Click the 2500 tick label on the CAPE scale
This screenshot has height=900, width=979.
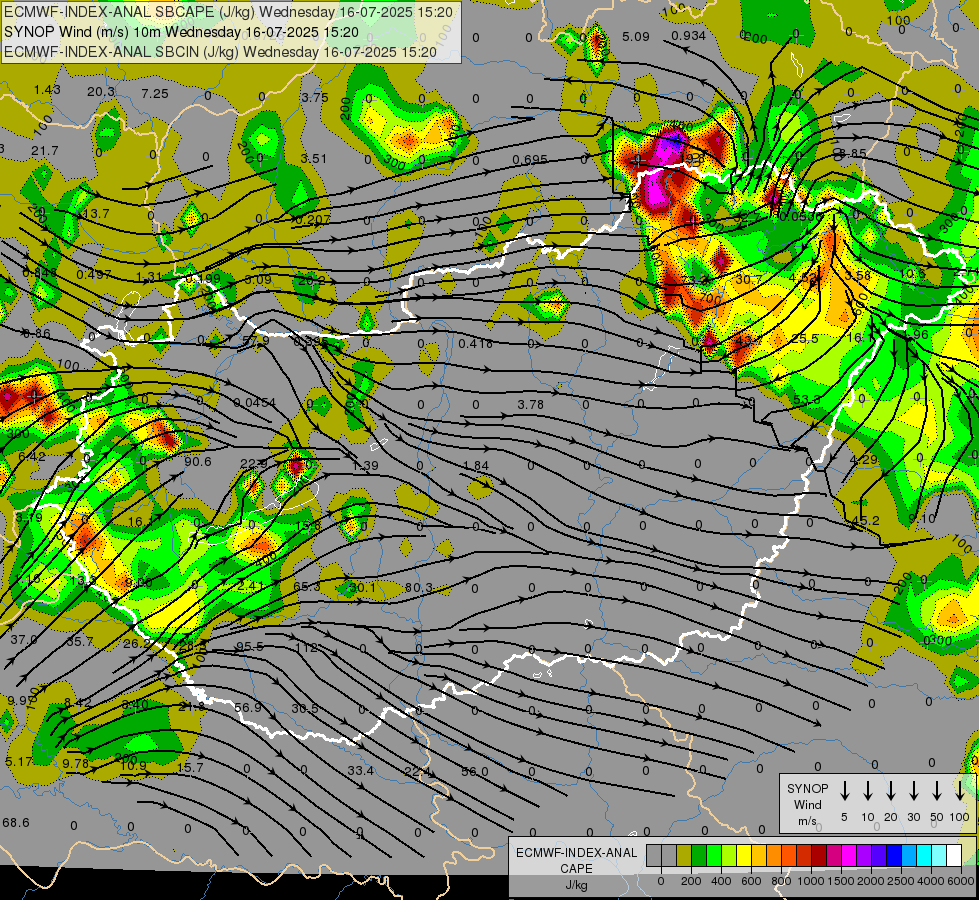pyautogui.click(x=901, y=881)
